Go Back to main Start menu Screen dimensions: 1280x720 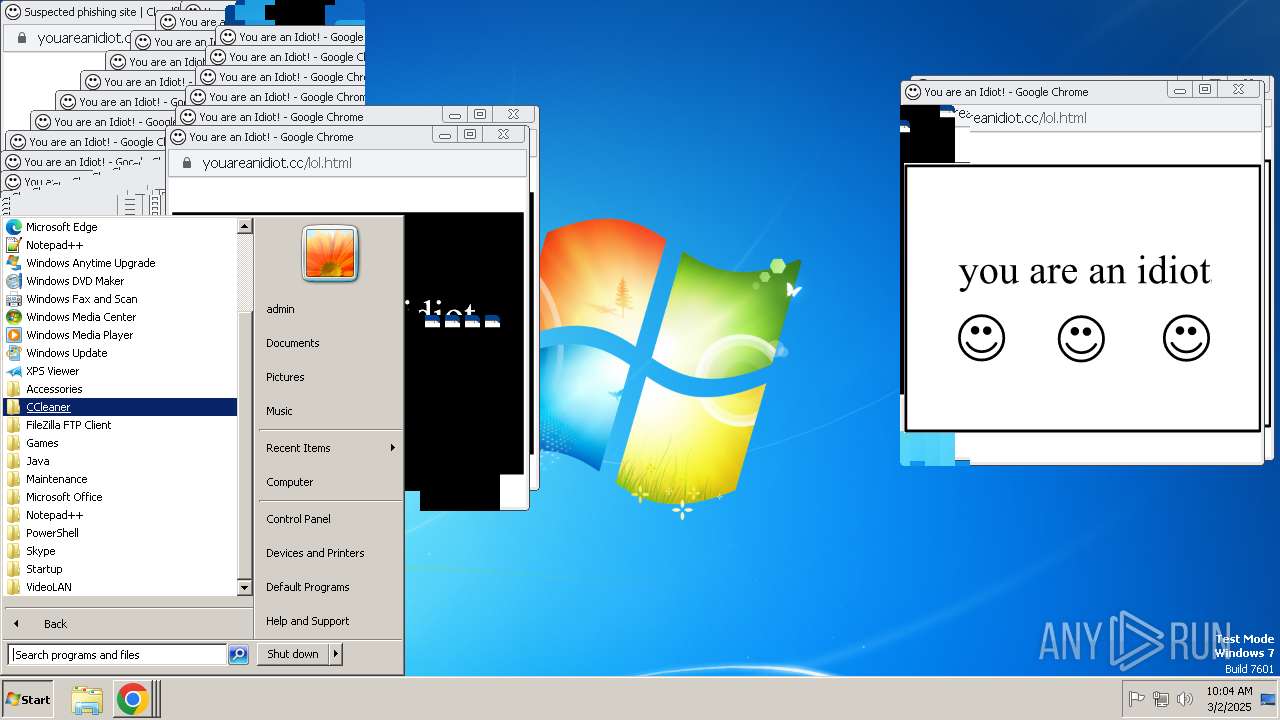[x=127, y=624]
